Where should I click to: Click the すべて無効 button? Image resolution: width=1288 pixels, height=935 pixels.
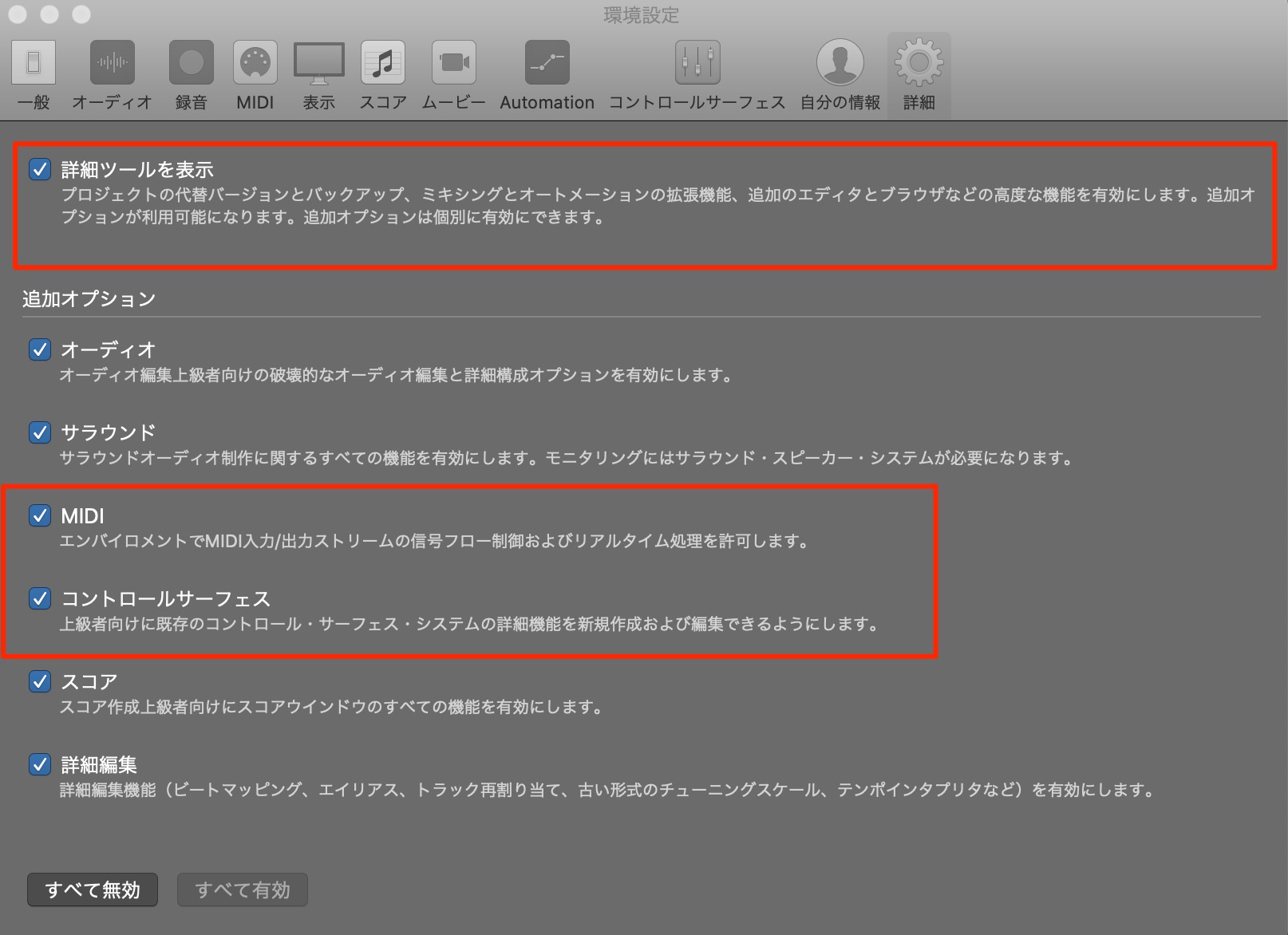(93, 890)
